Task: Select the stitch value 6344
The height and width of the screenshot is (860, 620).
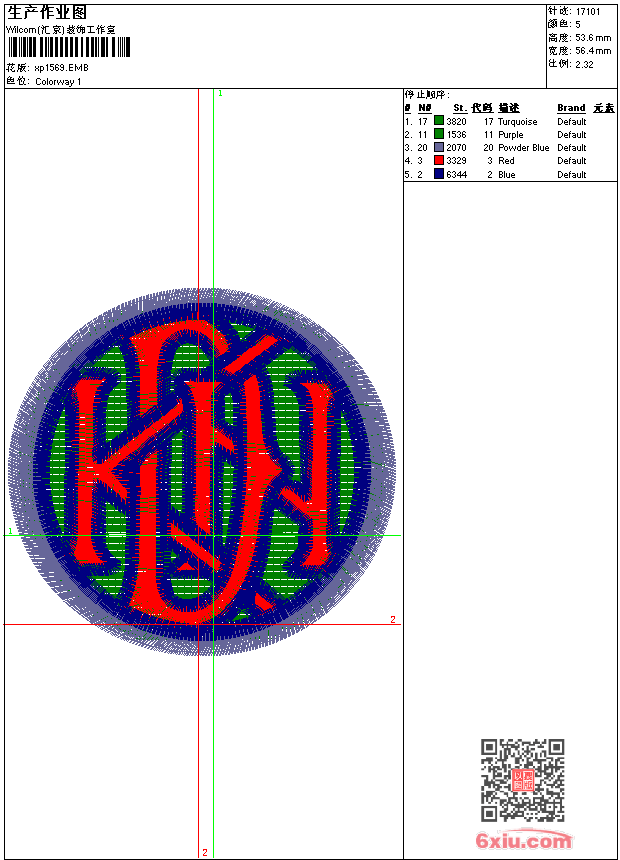Action: click(x=456, y=175)
